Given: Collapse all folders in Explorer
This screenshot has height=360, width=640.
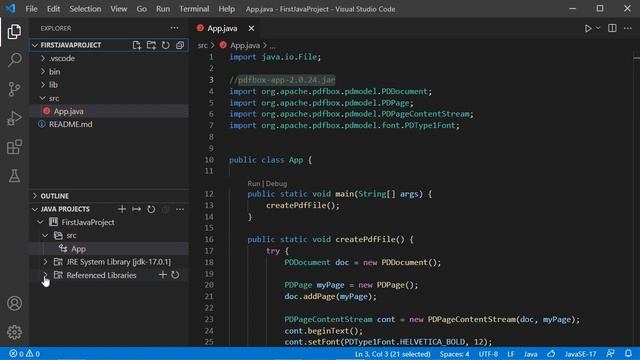Looking at the screenshot, I should pos(180,45).
